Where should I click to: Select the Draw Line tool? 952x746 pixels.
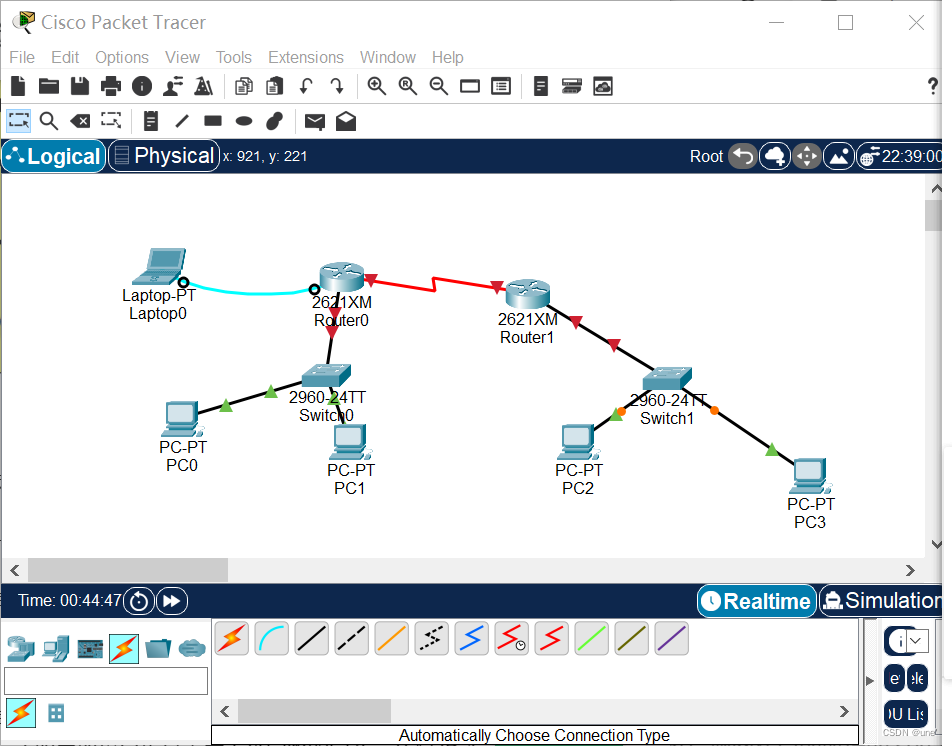(182, 121)
